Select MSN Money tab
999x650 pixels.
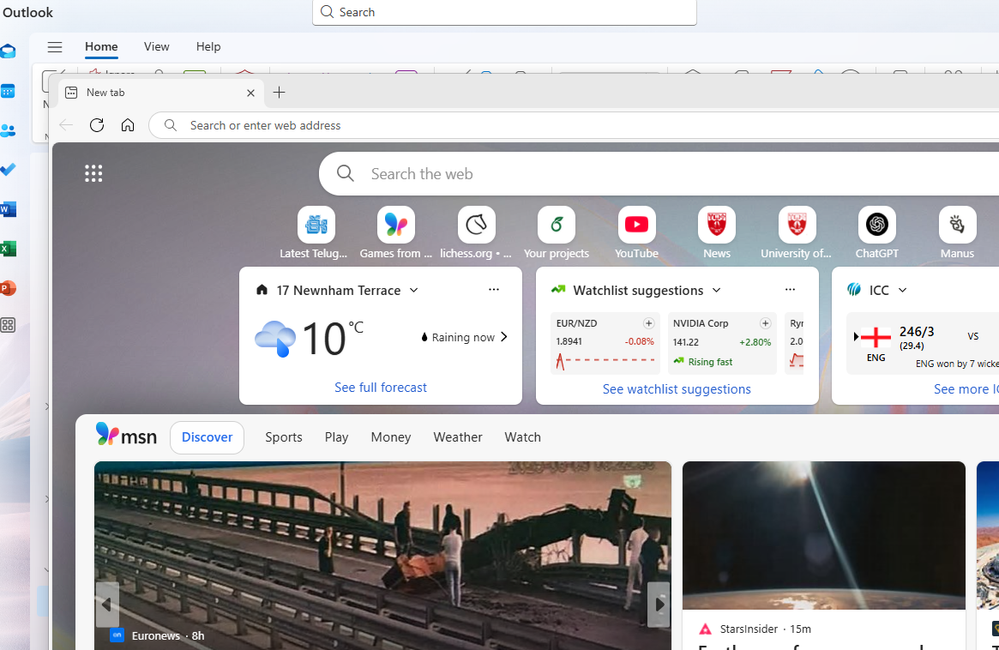(391, 437)
